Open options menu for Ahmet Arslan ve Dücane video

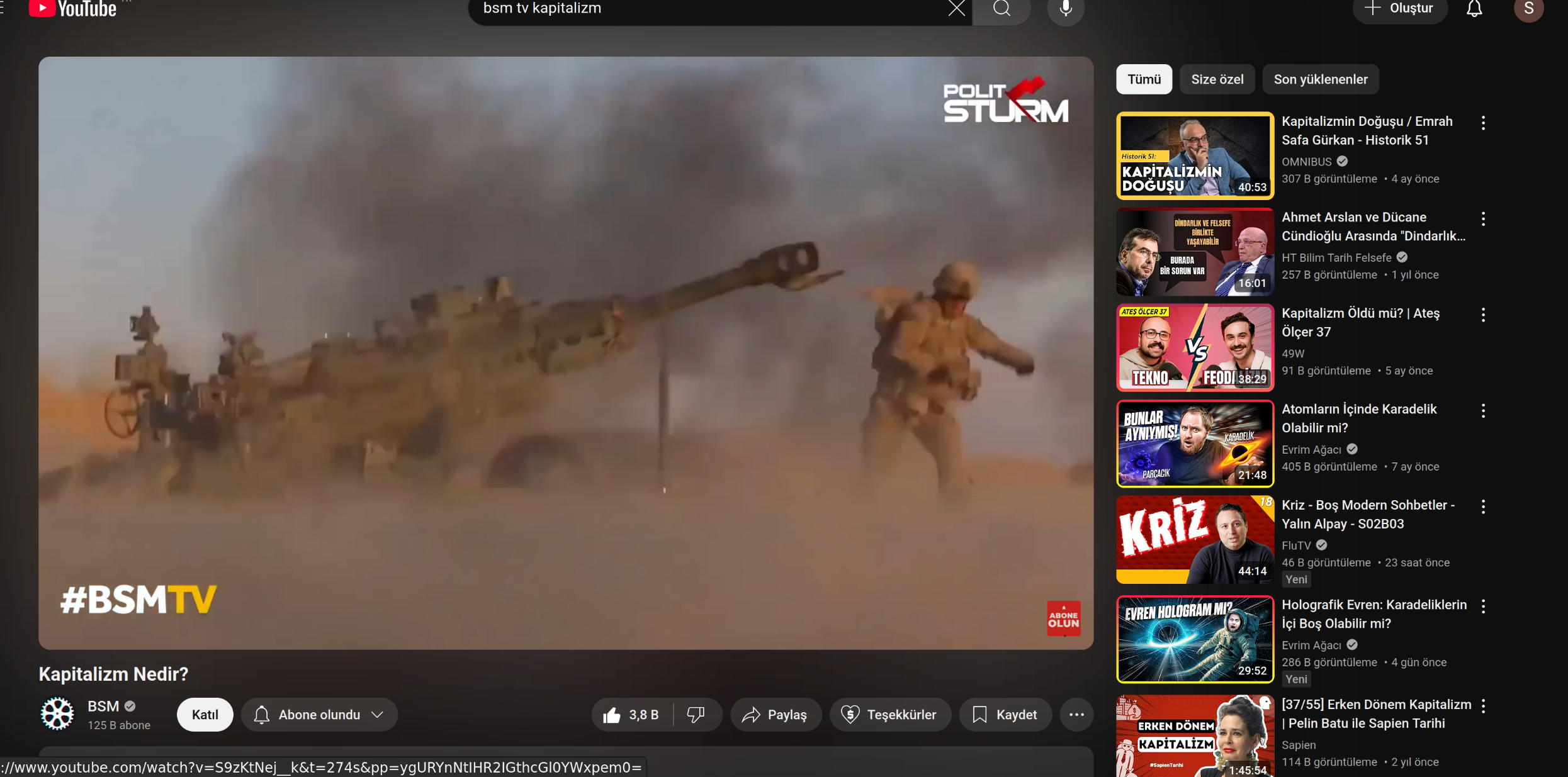(x=1483, y=219)
